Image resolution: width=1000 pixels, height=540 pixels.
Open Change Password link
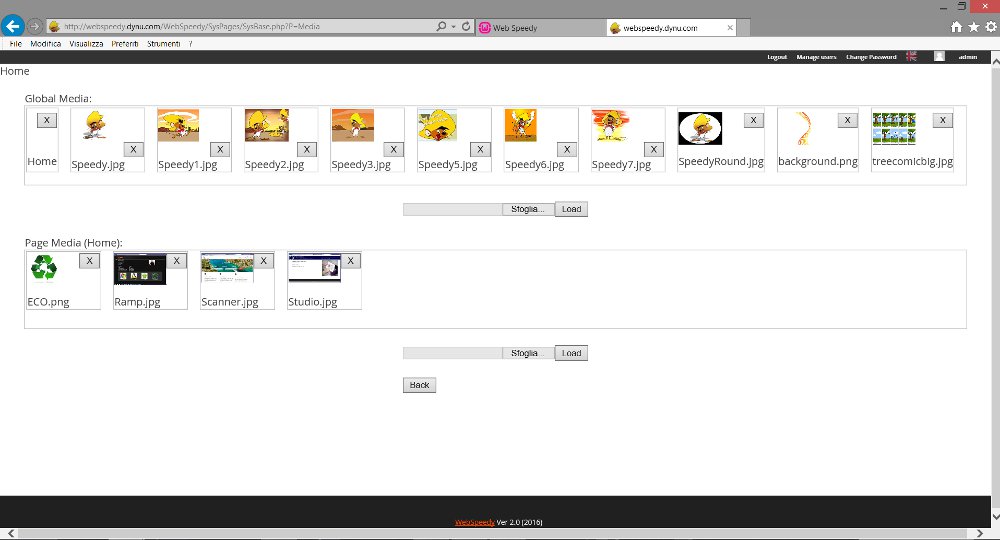(871, 57)
